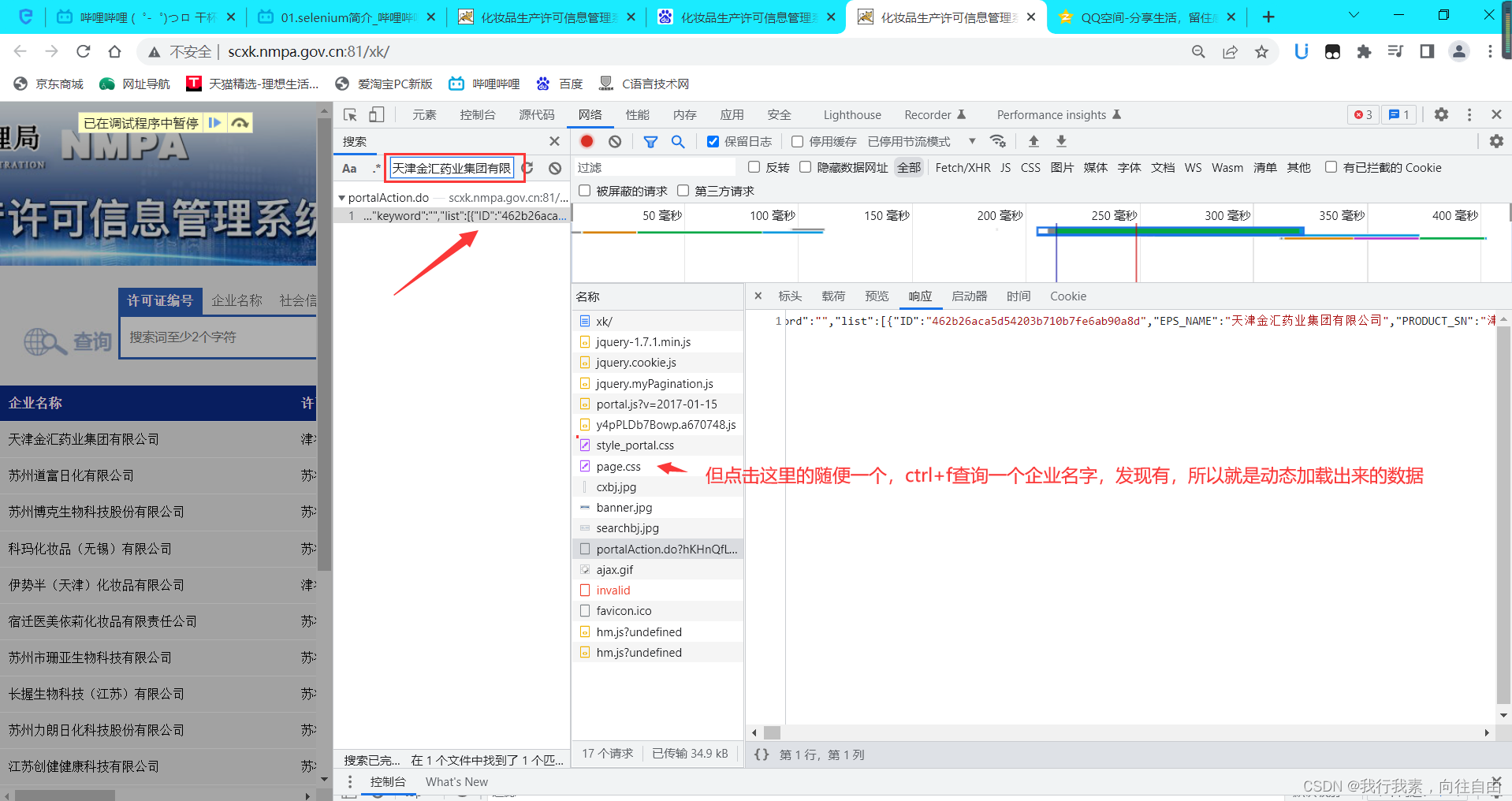
Task: Select the invalid request row
Action: tap(657, 591)
